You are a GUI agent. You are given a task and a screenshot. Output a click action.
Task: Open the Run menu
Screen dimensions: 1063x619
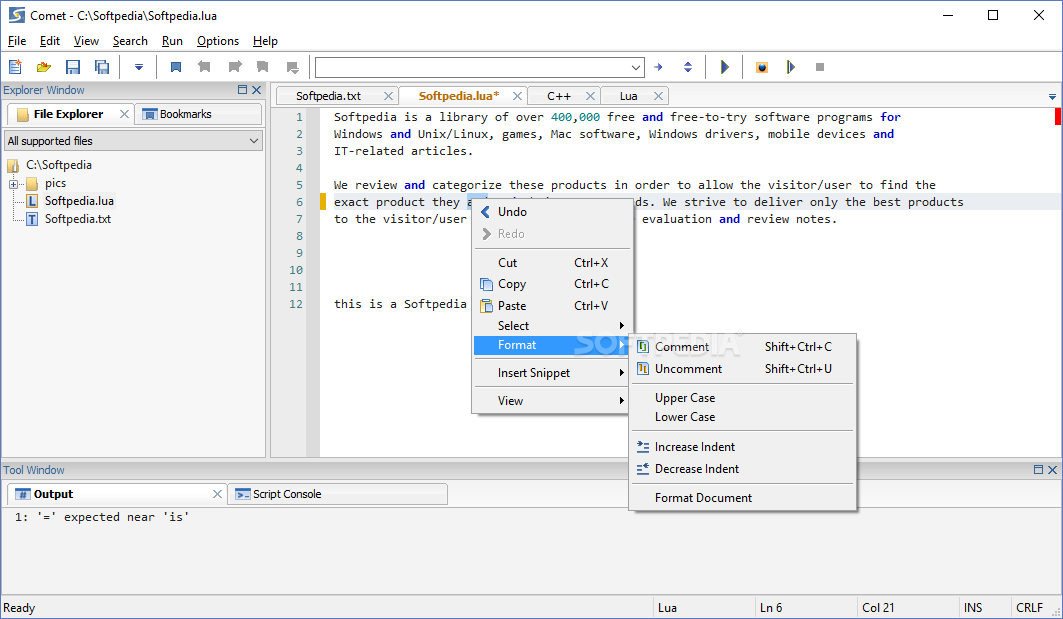click(172, 41)
